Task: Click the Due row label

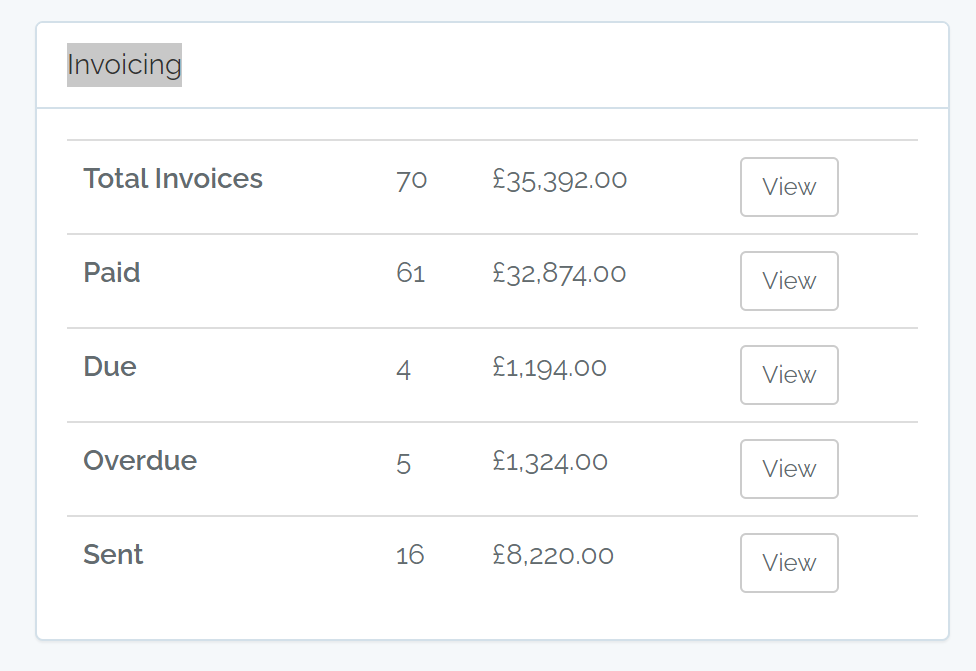Action: coord(110,367)
